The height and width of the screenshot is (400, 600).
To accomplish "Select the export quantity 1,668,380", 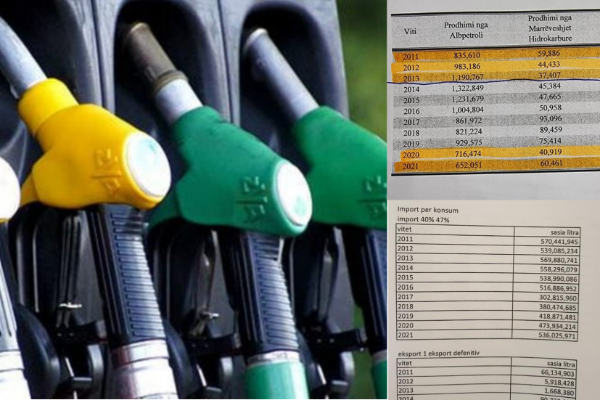I will (x=561, y=392).
